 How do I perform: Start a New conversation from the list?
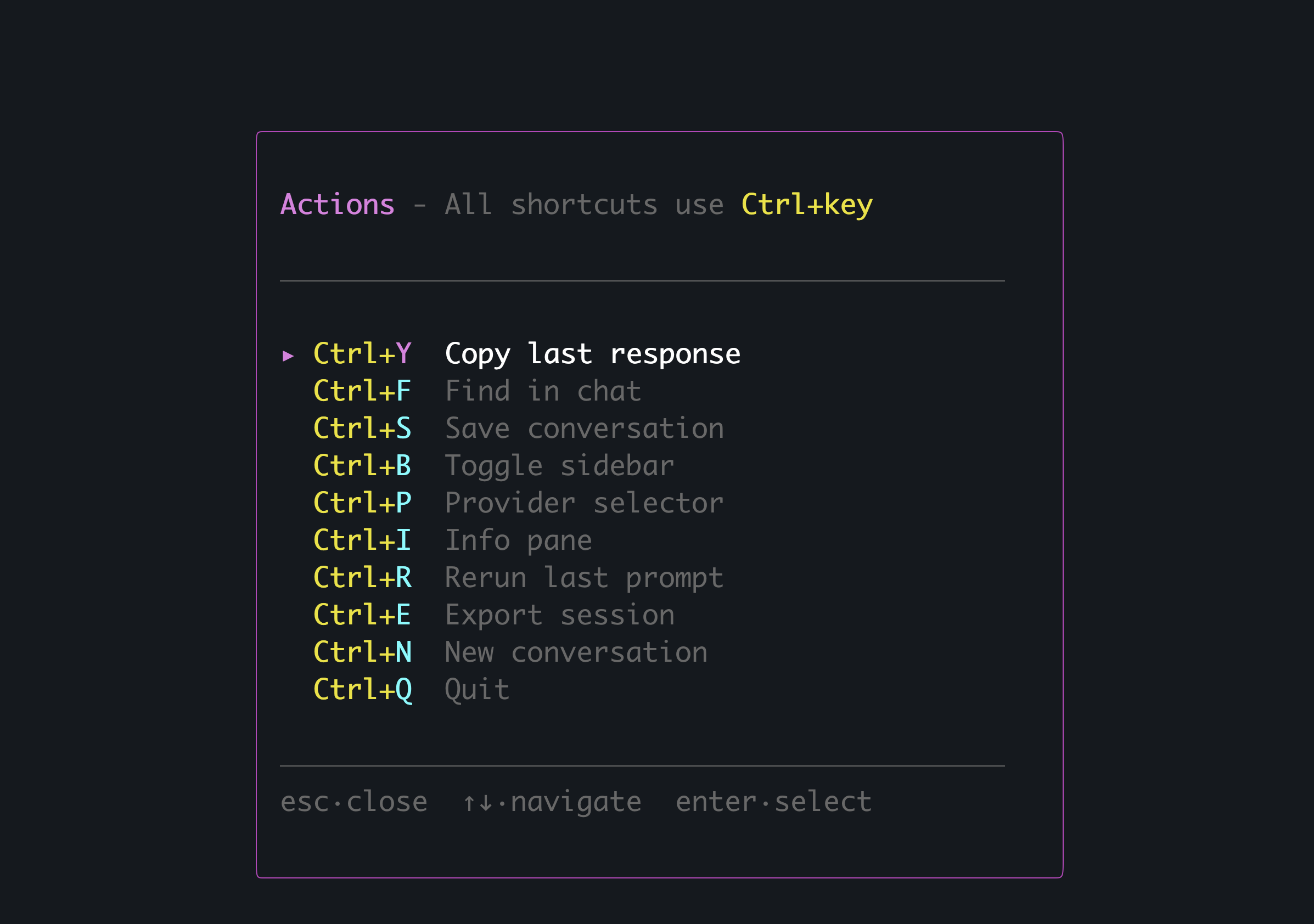pyautogui.click(x=576, y=652)
